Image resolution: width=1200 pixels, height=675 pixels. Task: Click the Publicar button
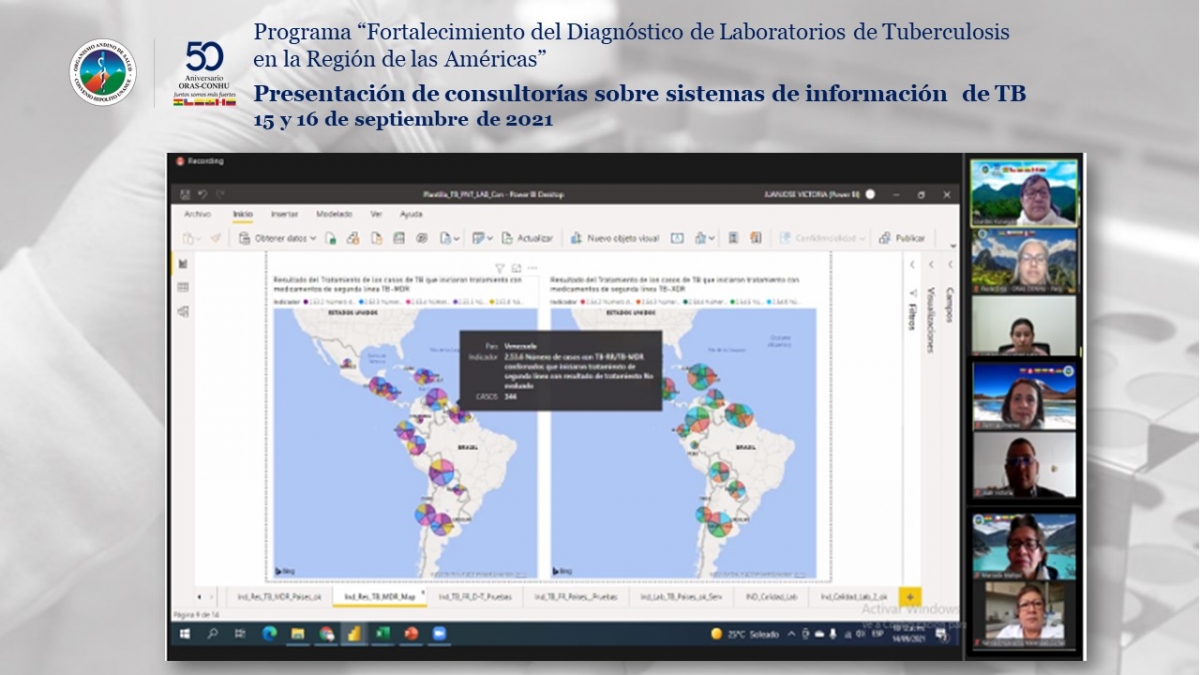coord(902,238)
